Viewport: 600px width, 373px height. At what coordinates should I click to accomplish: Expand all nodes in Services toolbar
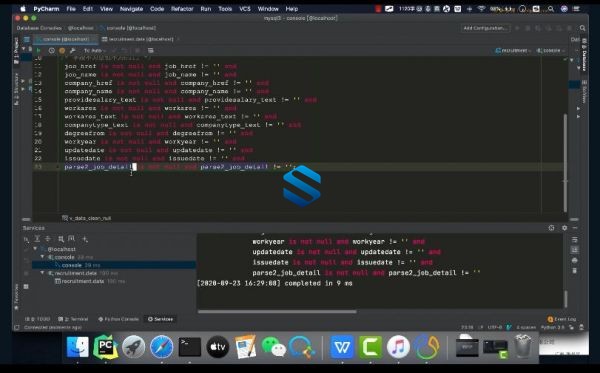point(37,239)
